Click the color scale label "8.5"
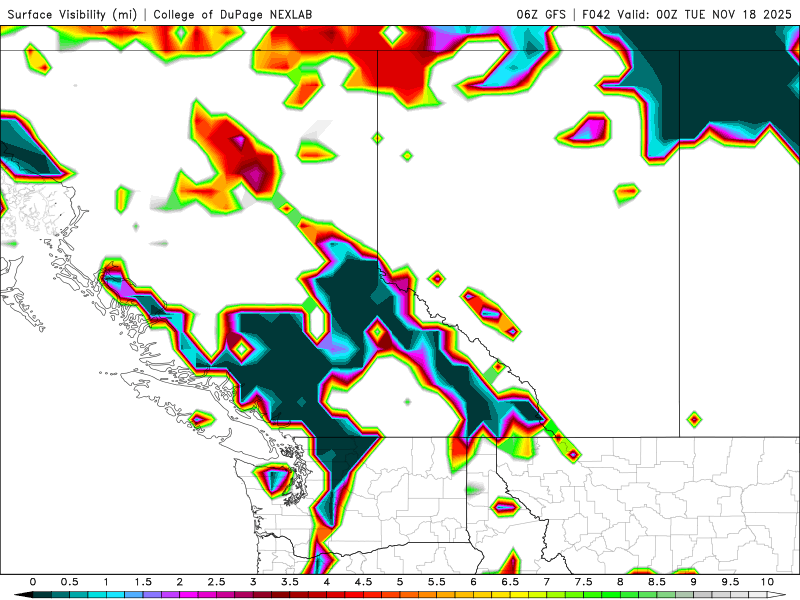The width and height of the screenshot is (800, 600). [657, 582]
